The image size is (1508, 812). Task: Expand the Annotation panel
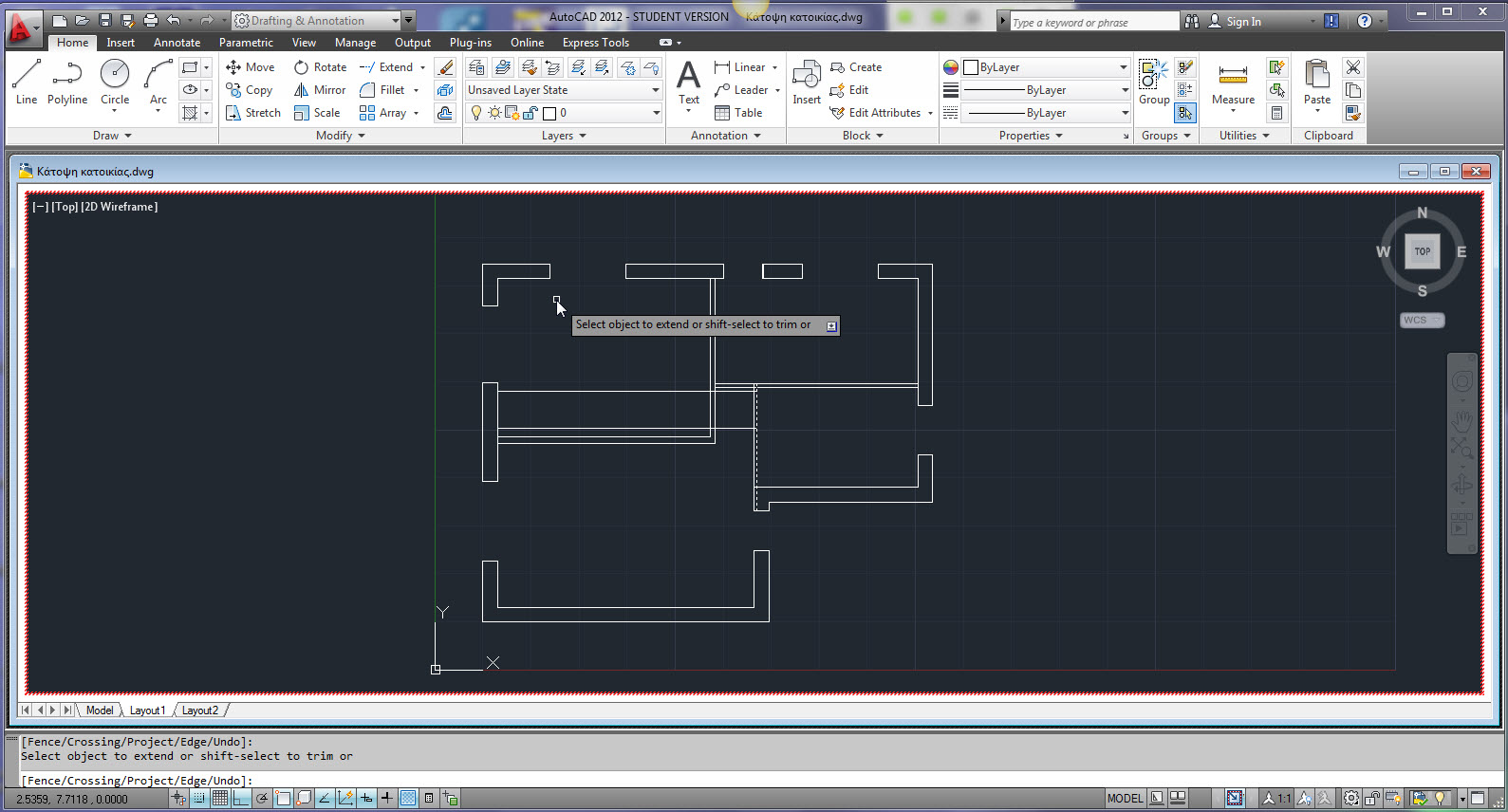click(726, 136)
